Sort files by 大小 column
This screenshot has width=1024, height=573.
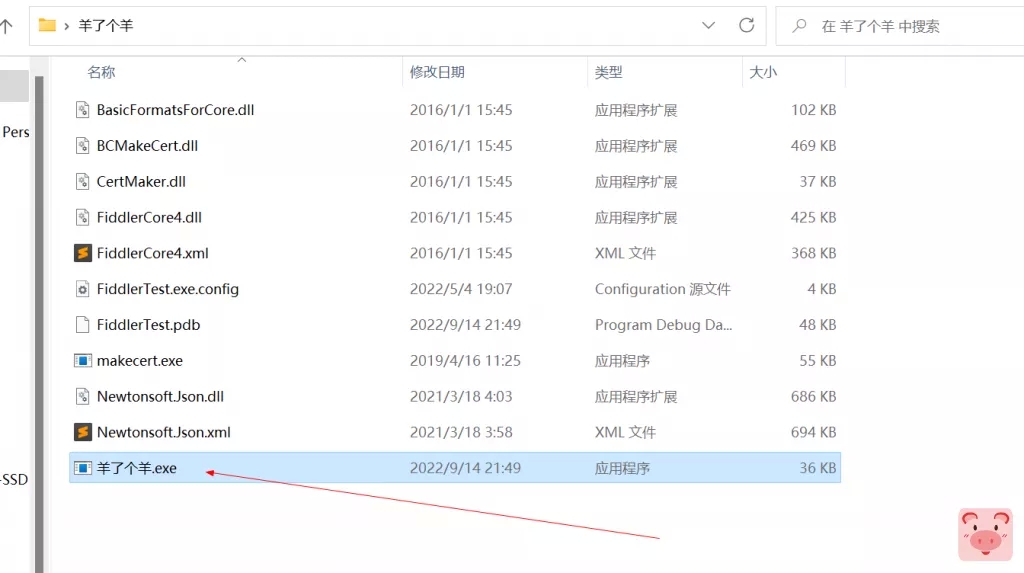click(763, 73)
